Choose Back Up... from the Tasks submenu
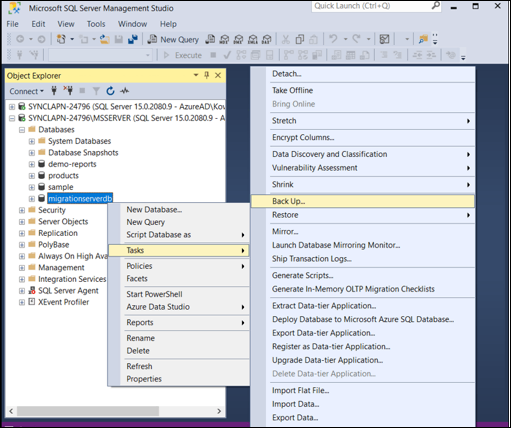511x428 pixels. point(363,201)
